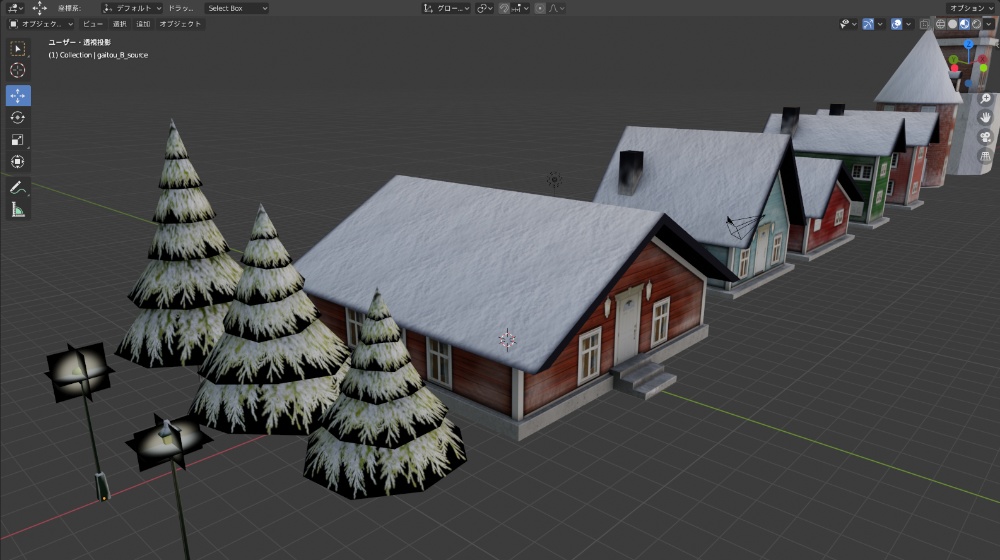Select the Measure ruler tool
Viewport: 1000px width, 560px height.
[x=18, y=210]
